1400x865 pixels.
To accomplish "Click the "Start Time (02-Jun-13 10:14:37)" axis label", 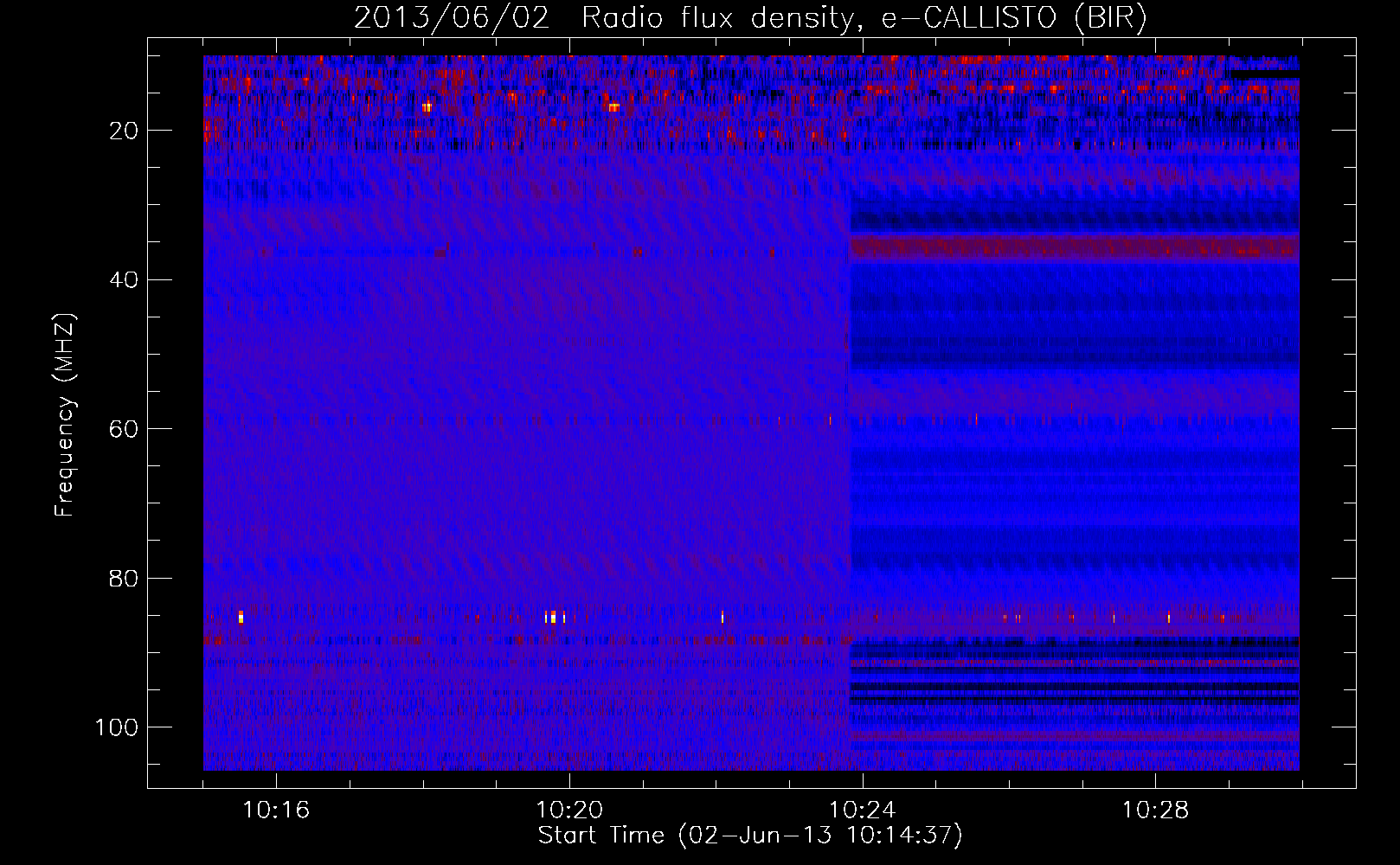I will click(x=750, y=836).
